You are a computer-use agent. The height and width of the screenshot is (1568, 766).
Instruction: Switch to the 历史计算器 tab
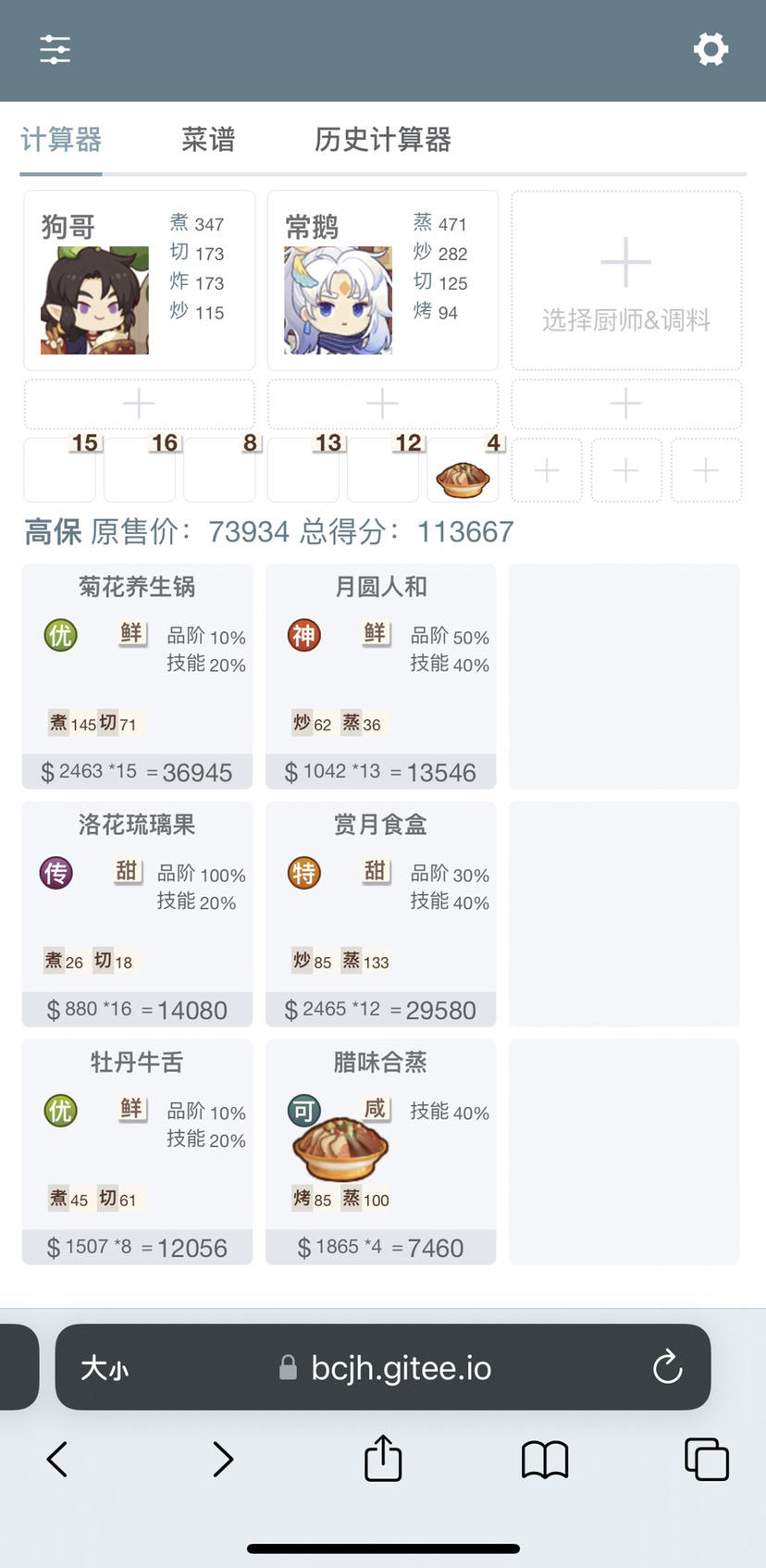(382, 140)
